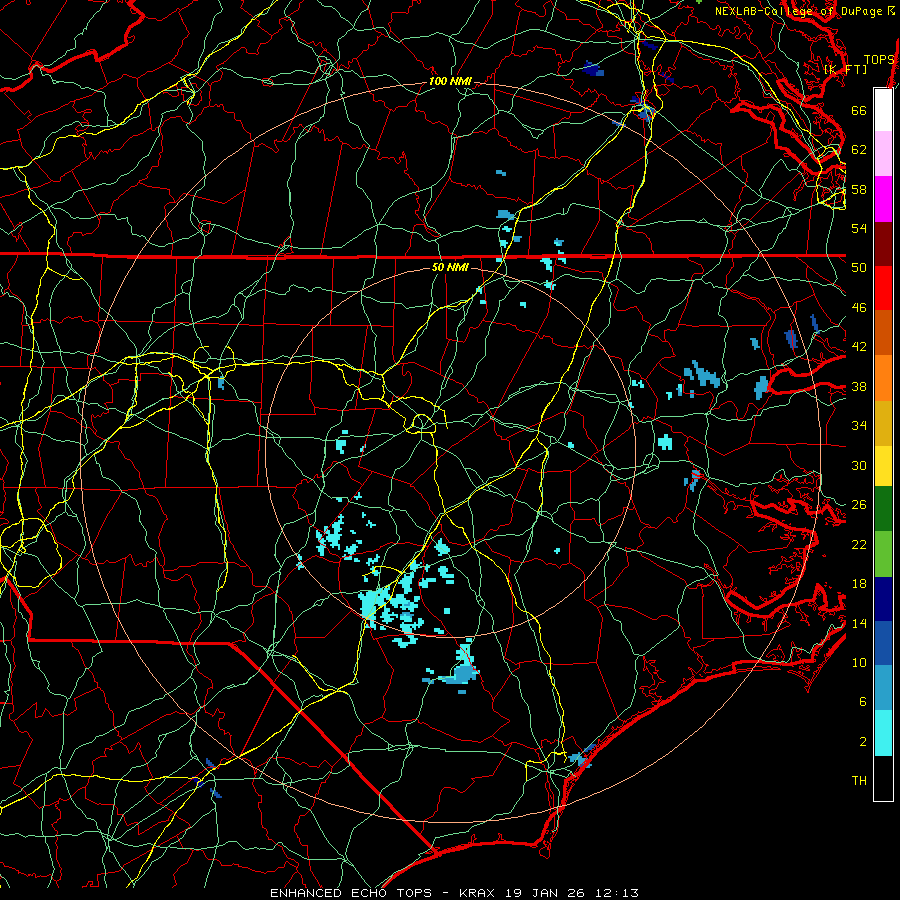
Task: Click the light pink legend swatch
Action: [883, 153]
